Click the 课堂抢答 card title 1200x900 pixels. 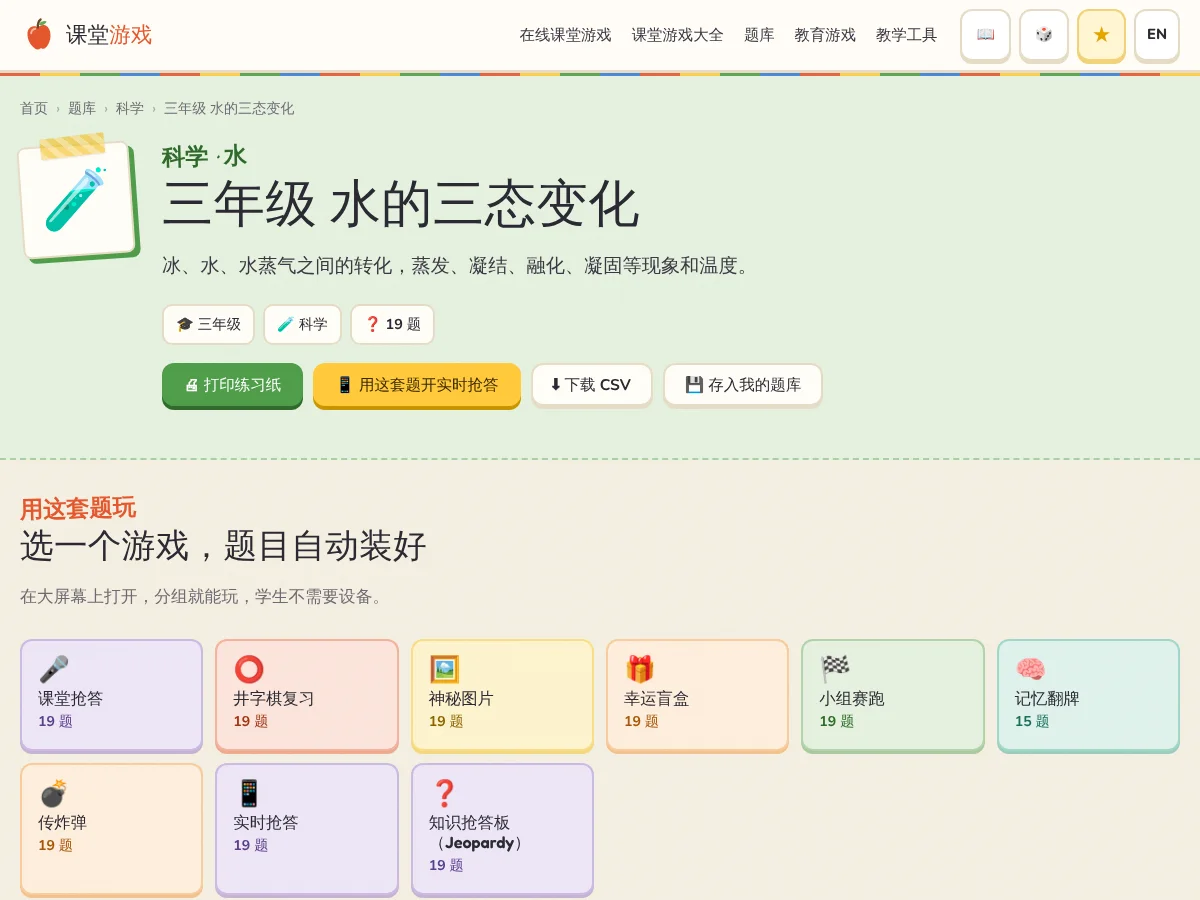click(x=70, y=699)
